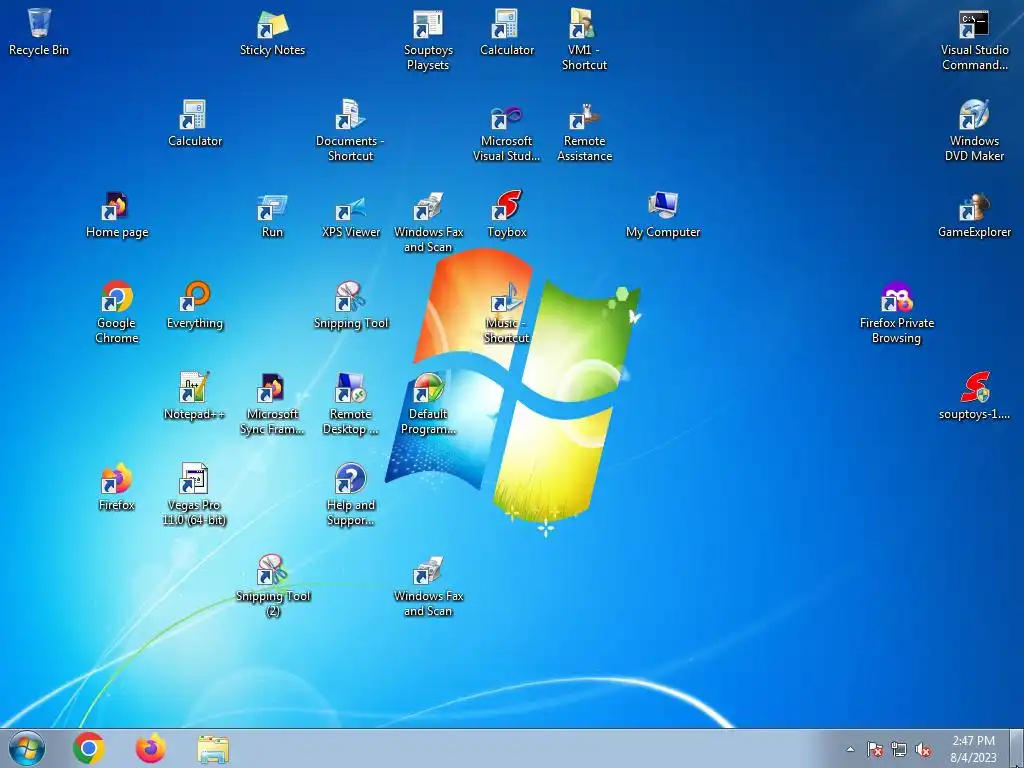Select the souptoys-1 installer icon
Viewport: 1024px width, 768px height.
(x=974, y=396)
